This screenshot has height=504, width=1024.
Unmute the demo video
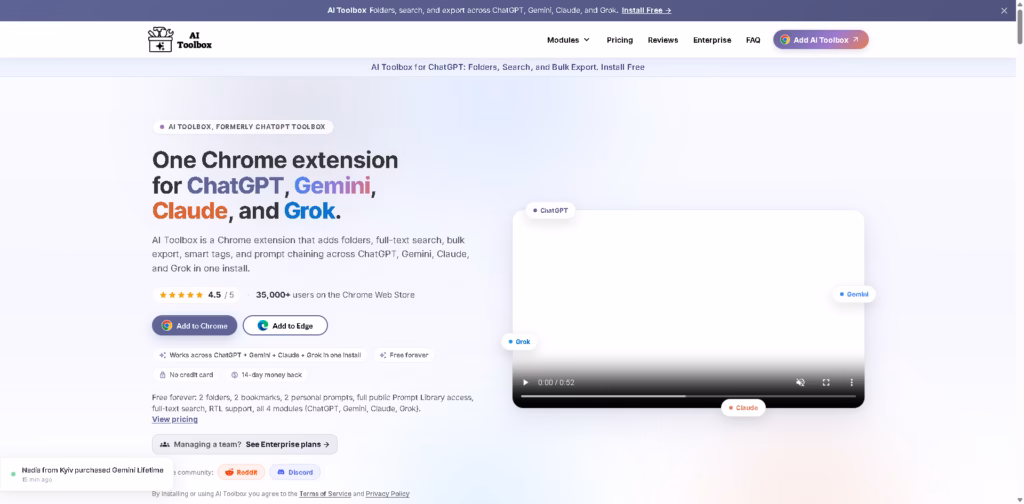tap(800, 383)
